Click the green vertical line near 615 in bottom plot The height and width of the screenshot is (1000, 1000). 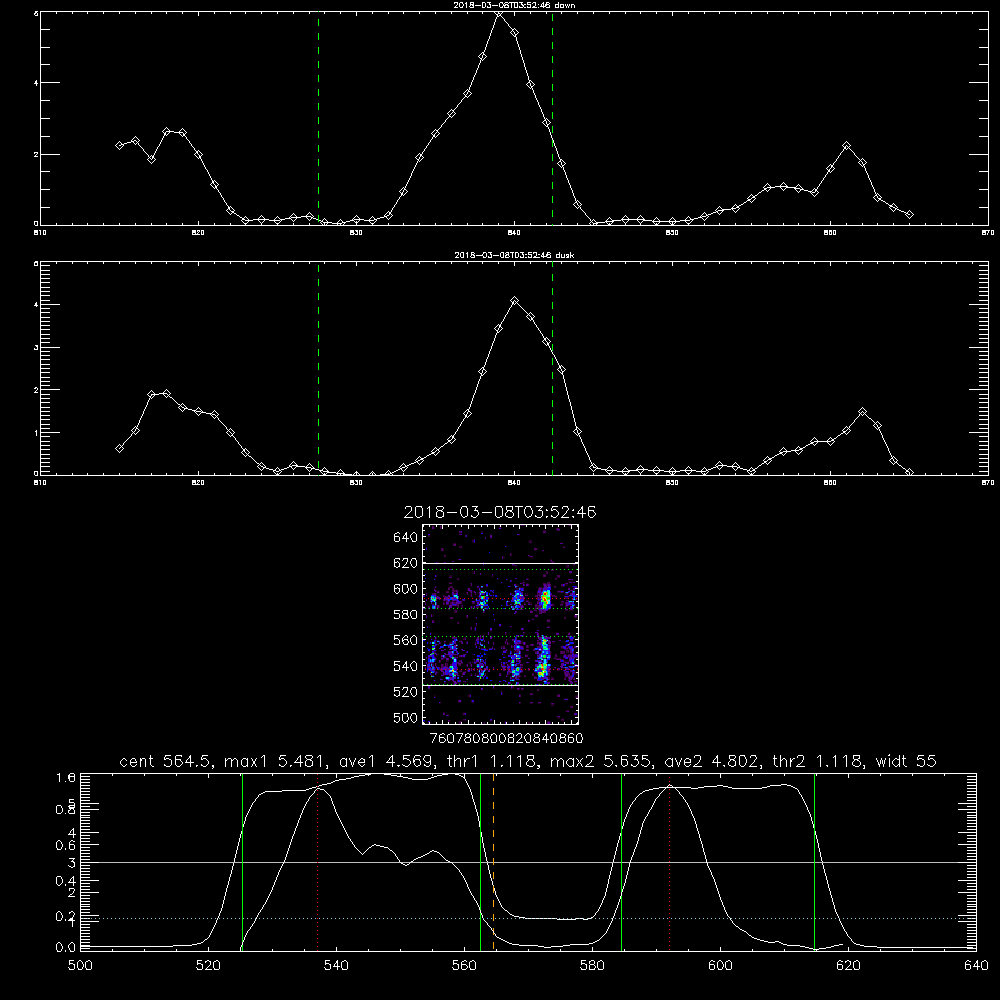814,861
